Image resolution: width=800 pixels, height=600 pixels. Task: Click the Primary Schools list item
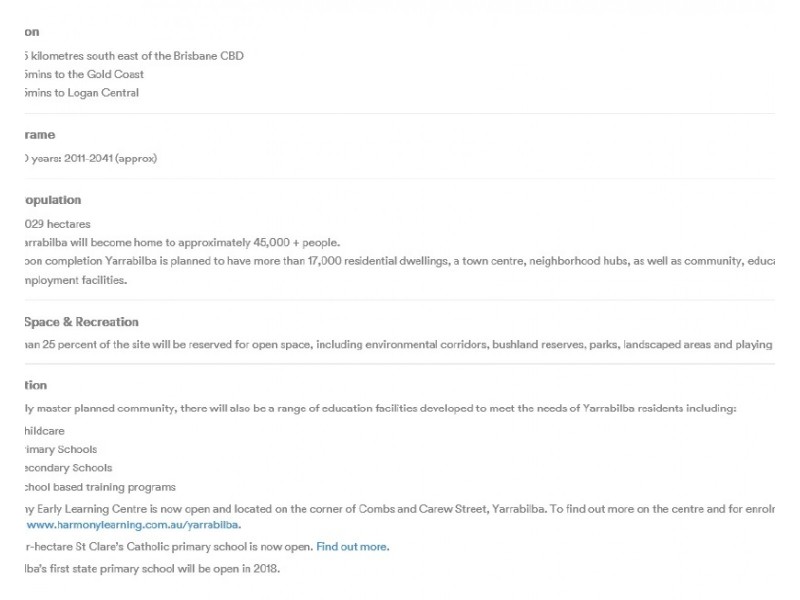click(61, 449)
